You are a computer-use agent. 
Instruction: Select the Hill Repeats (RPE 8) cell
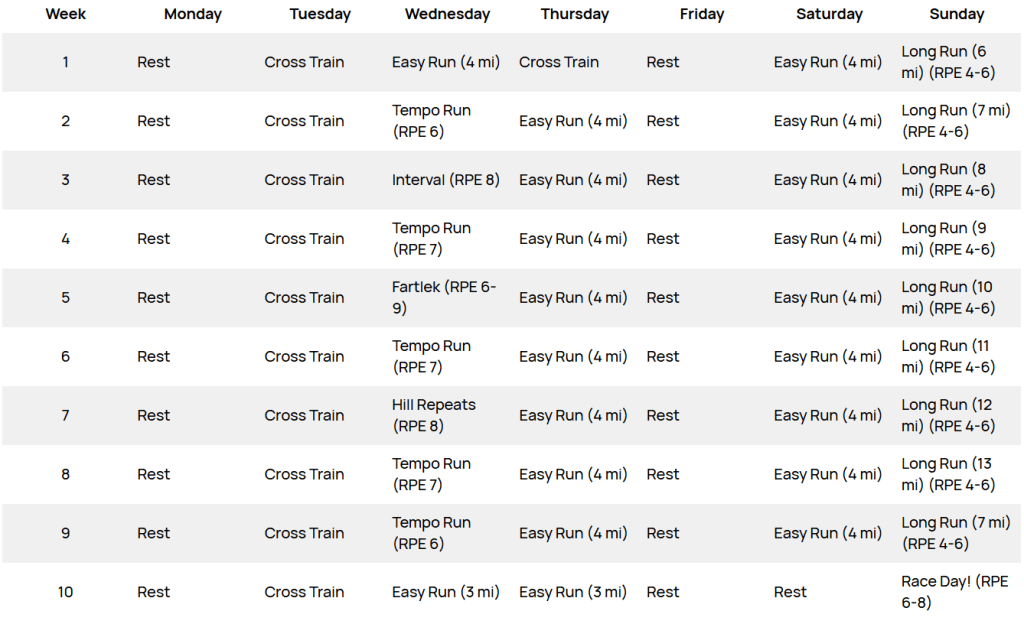[x=434, y=415]
